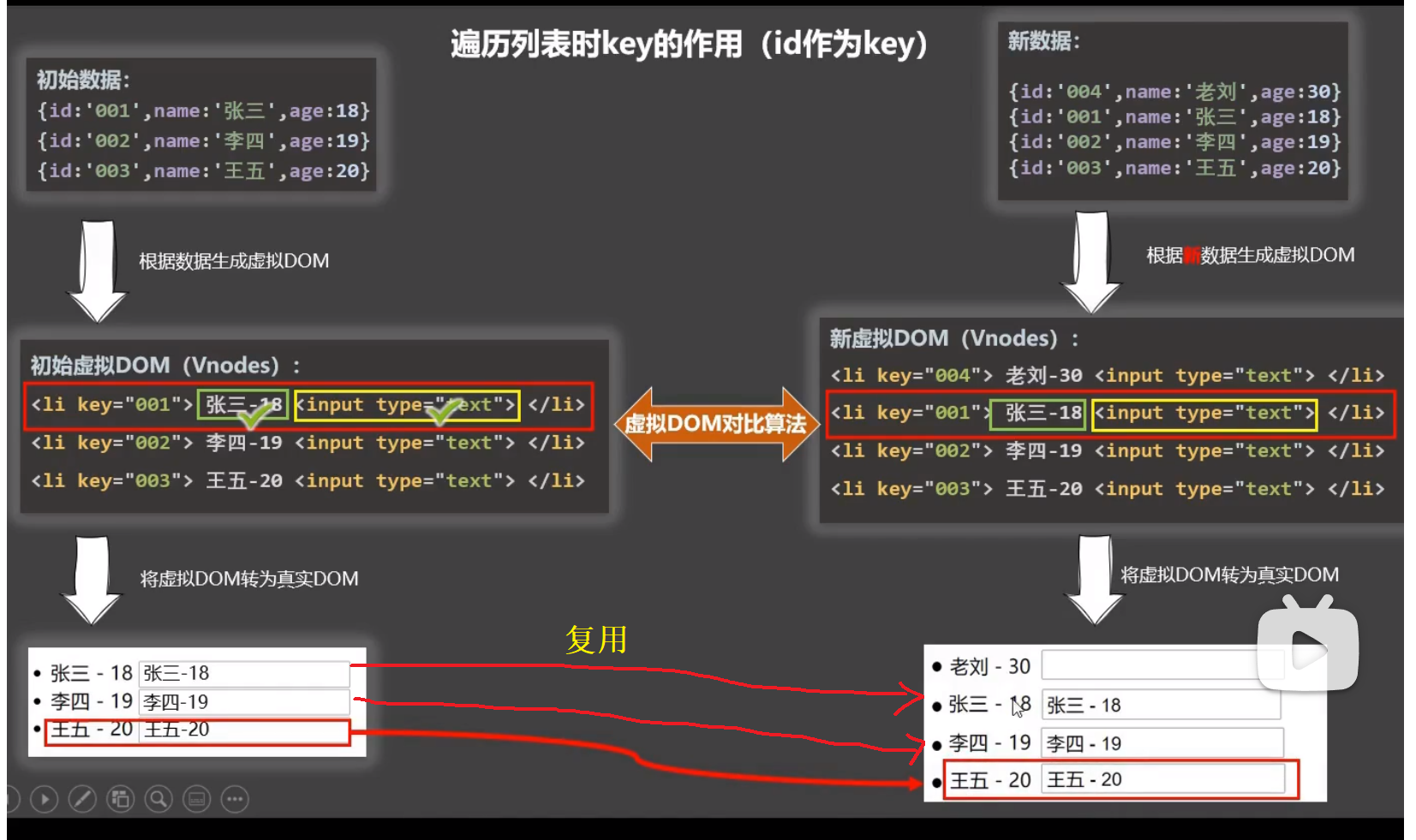Click initial vnode line key="003" 王五-20

(x=308, y=481)
